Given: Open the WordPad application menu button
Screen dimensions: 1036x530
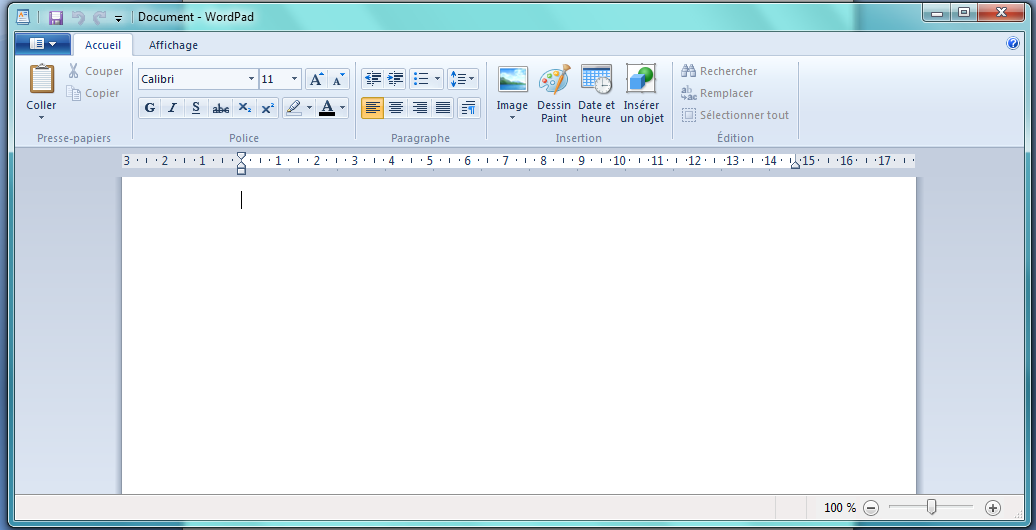Looking at the screenshot, I should pos(43,44).
